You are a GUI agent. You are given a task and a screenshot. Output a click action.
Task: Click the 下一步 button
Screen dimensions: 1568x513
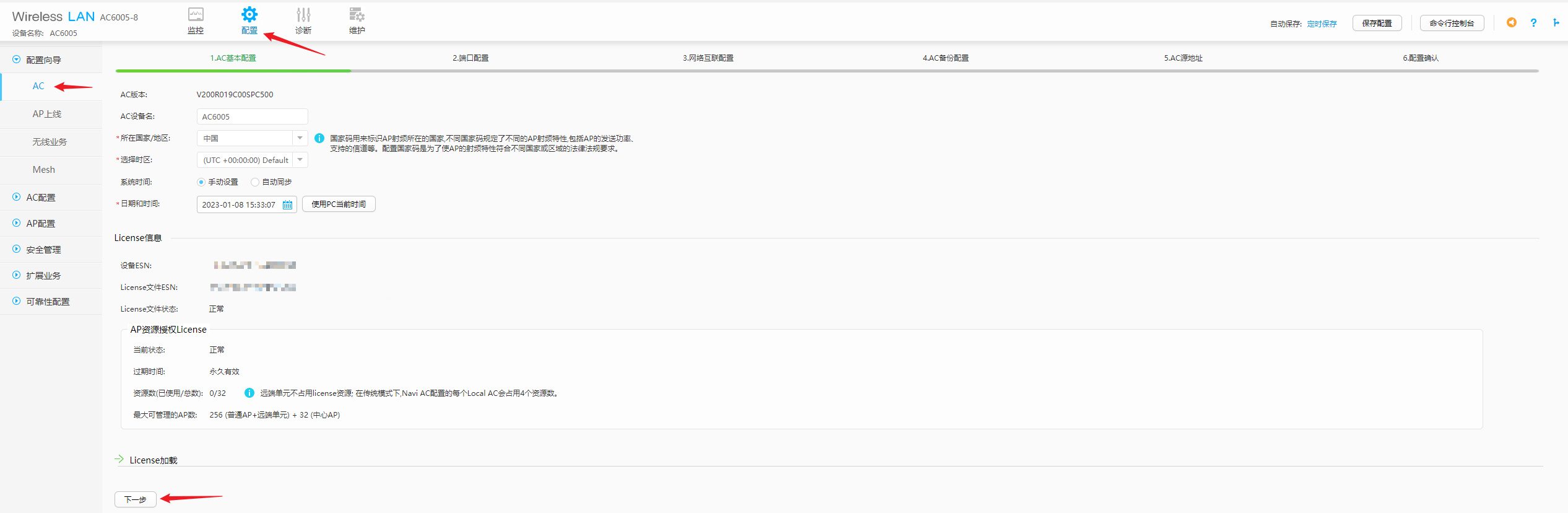(136, 499)
